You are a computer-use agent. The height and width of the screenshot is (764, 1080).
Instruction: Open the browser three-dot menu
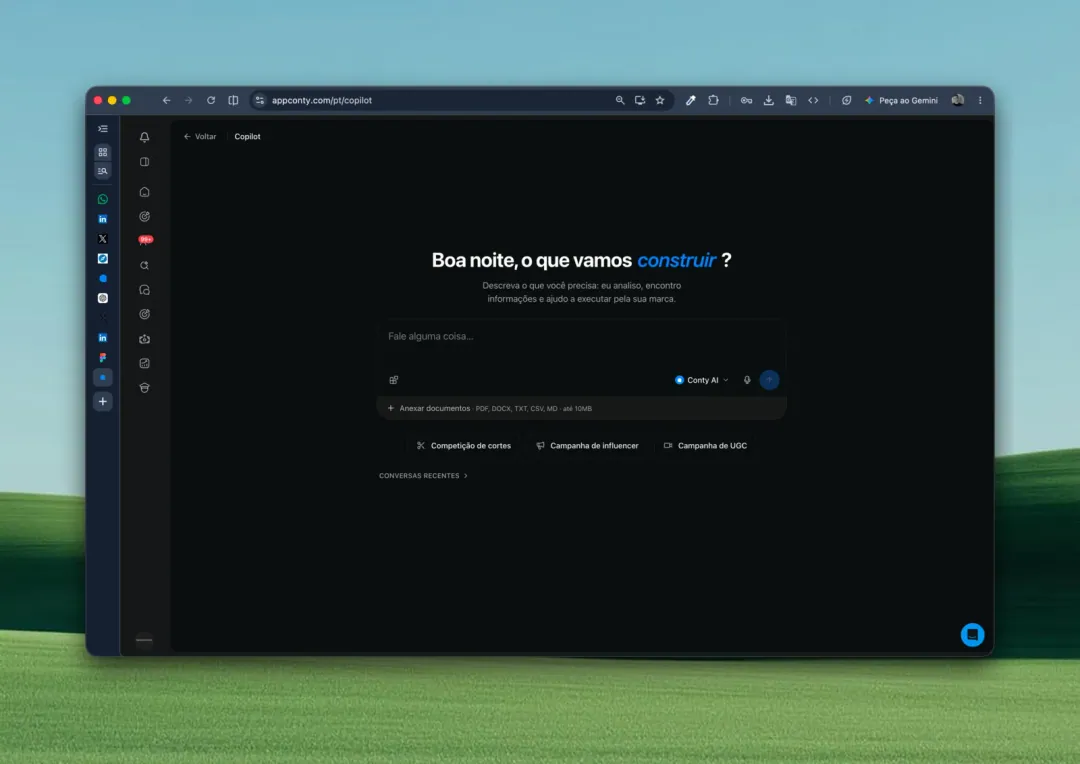click(x=980, y=101)
